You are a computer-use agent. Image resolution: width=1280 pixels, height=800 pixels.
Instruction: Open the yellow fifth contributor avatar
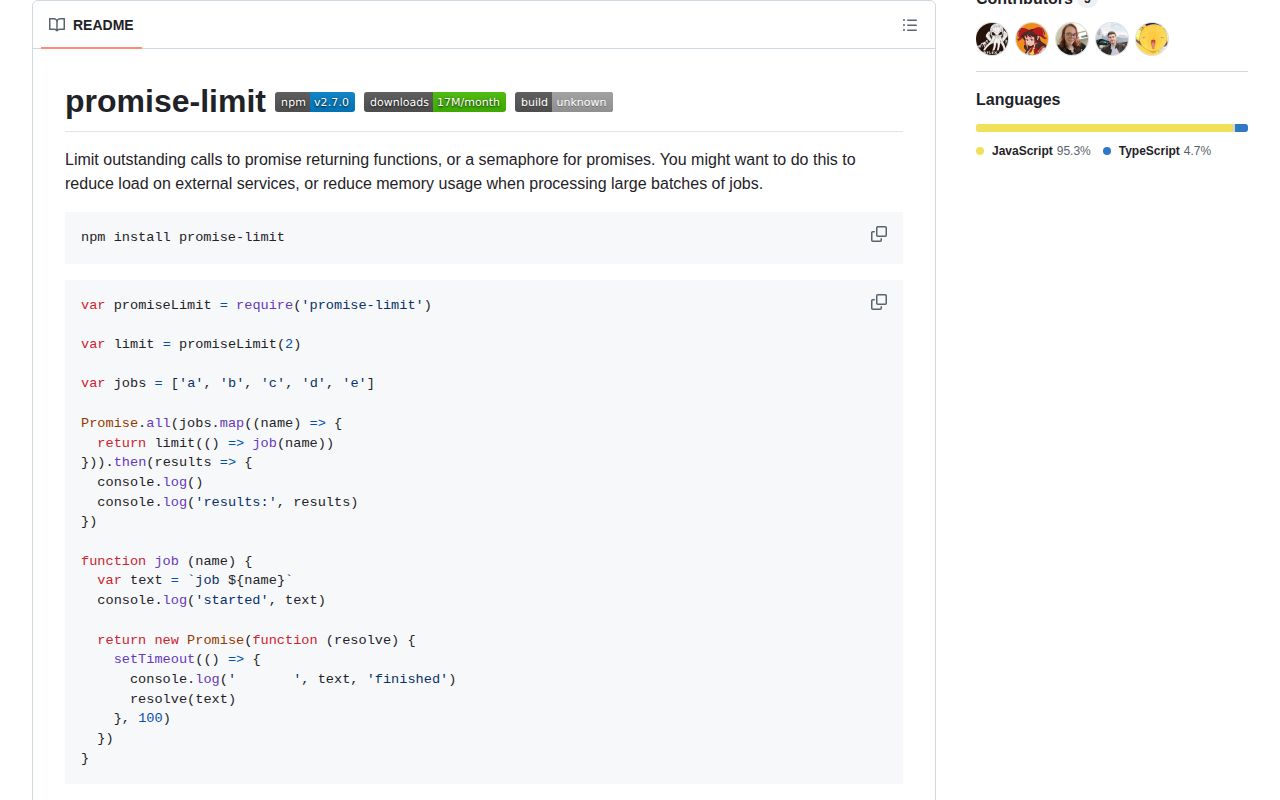click(1152, 39)
